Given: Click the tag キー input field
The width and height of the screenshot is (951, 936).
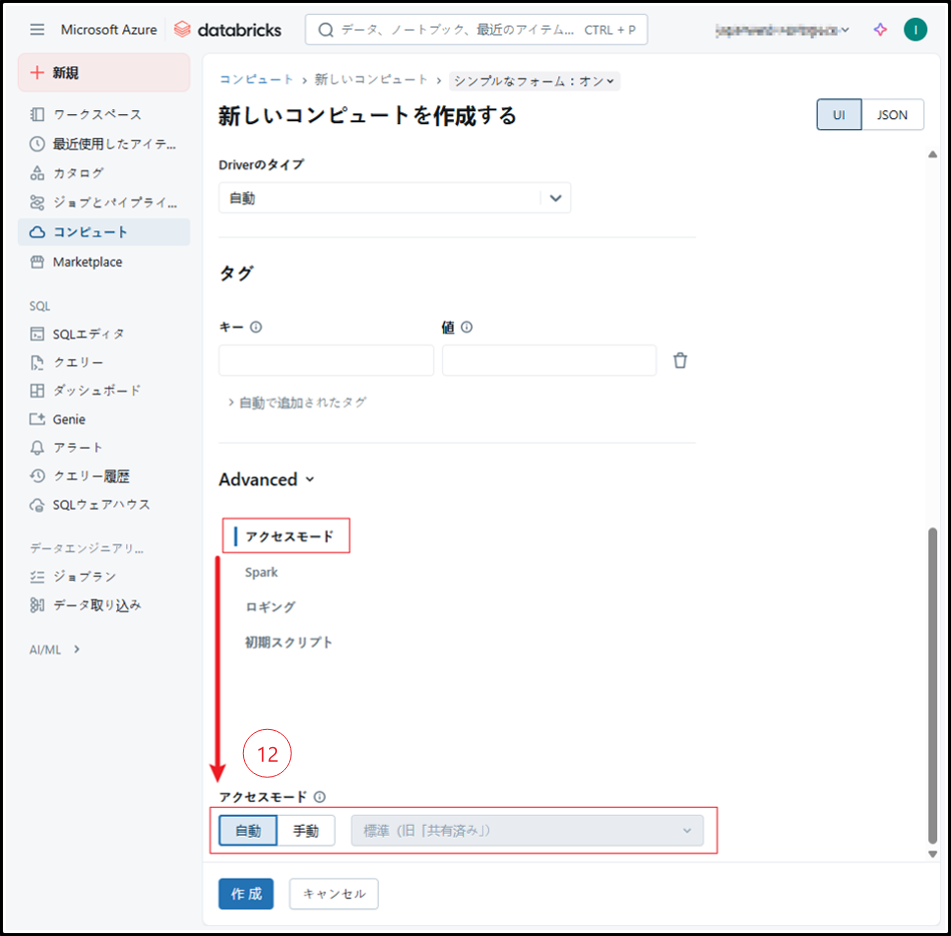Looking at the screenshot, I should tap(326, 360).
